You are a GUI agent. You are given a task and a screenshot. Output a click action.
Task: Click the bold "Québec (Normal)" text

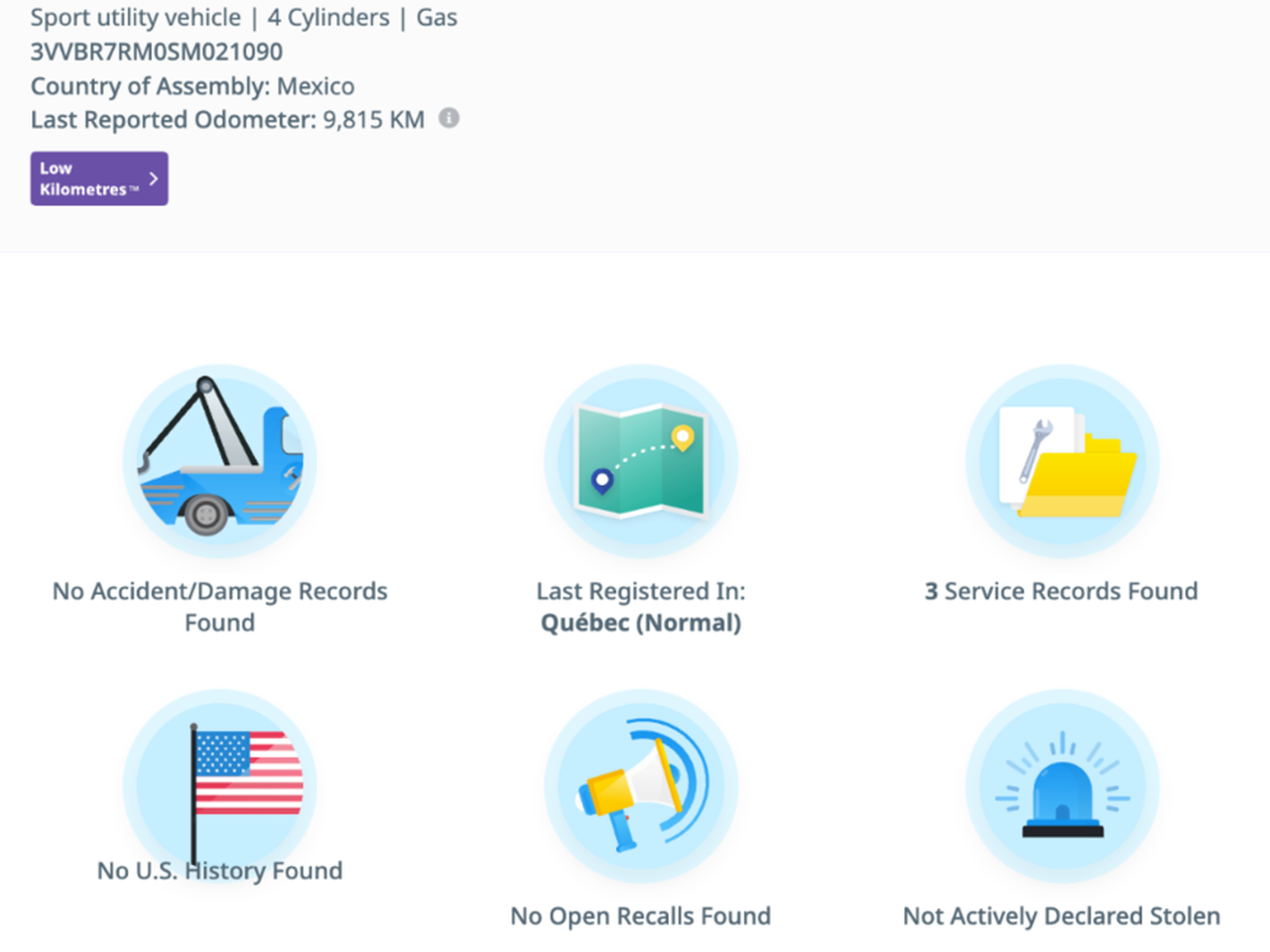coord(641,623)
